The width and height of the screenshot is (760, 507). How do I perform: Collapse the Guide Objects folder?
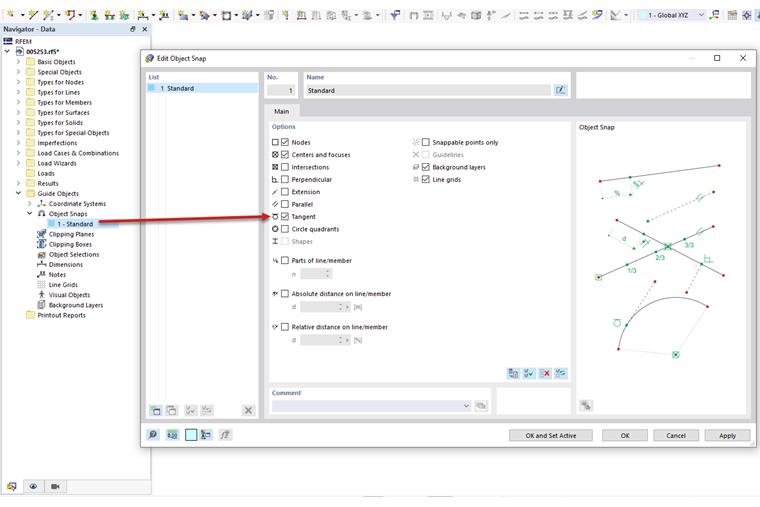(x=18, y=193)
